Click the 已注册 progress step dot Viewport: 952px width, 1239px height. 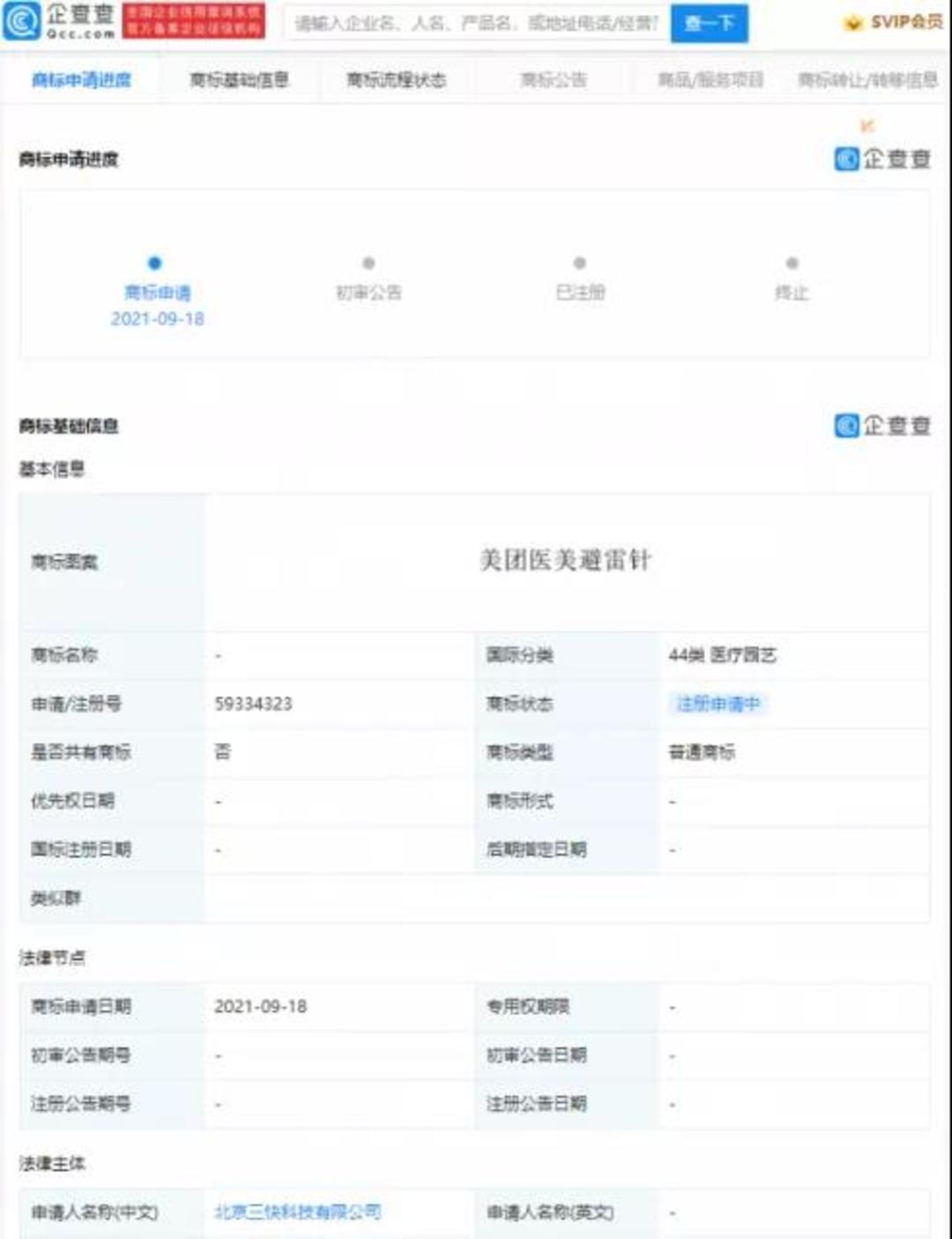579,263
